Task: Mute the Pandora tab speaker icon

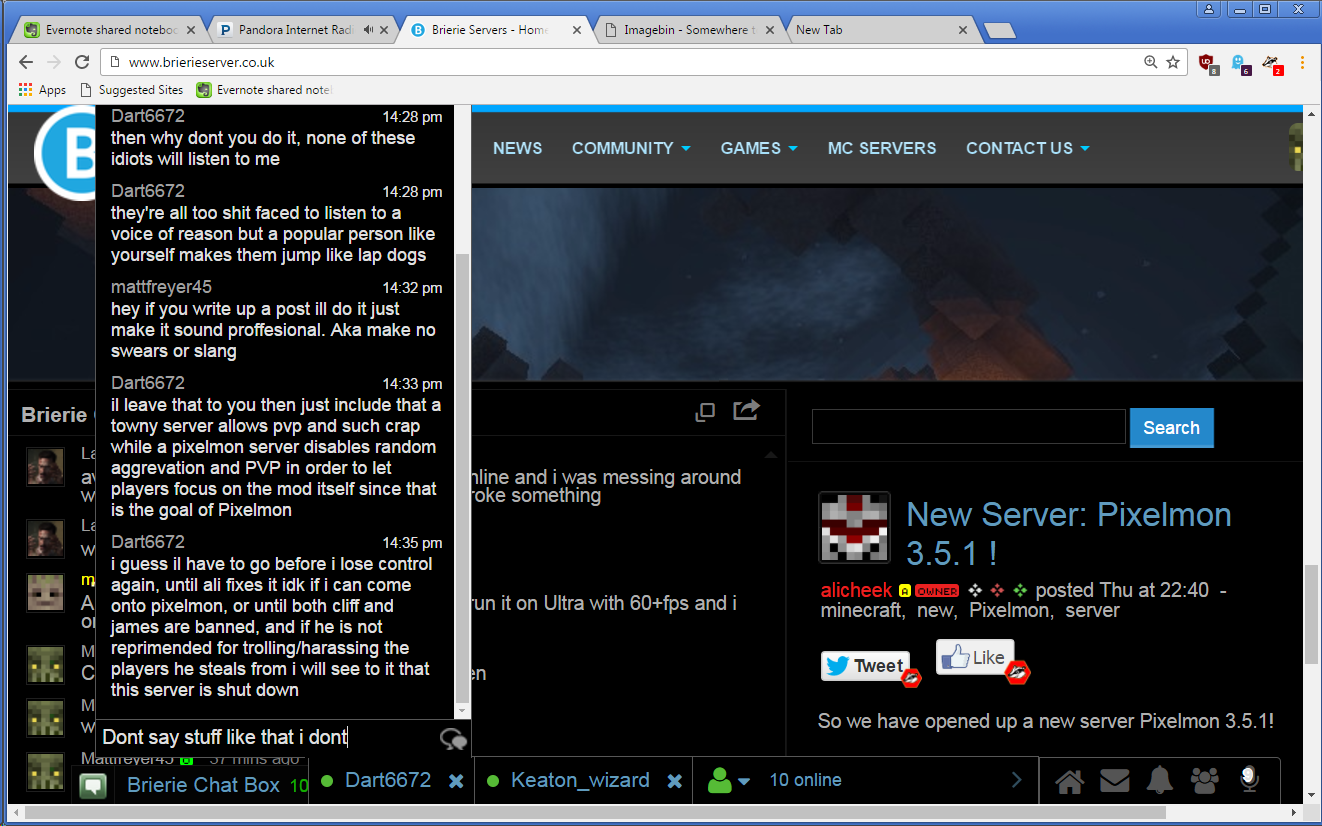Action: pos(369,30)
